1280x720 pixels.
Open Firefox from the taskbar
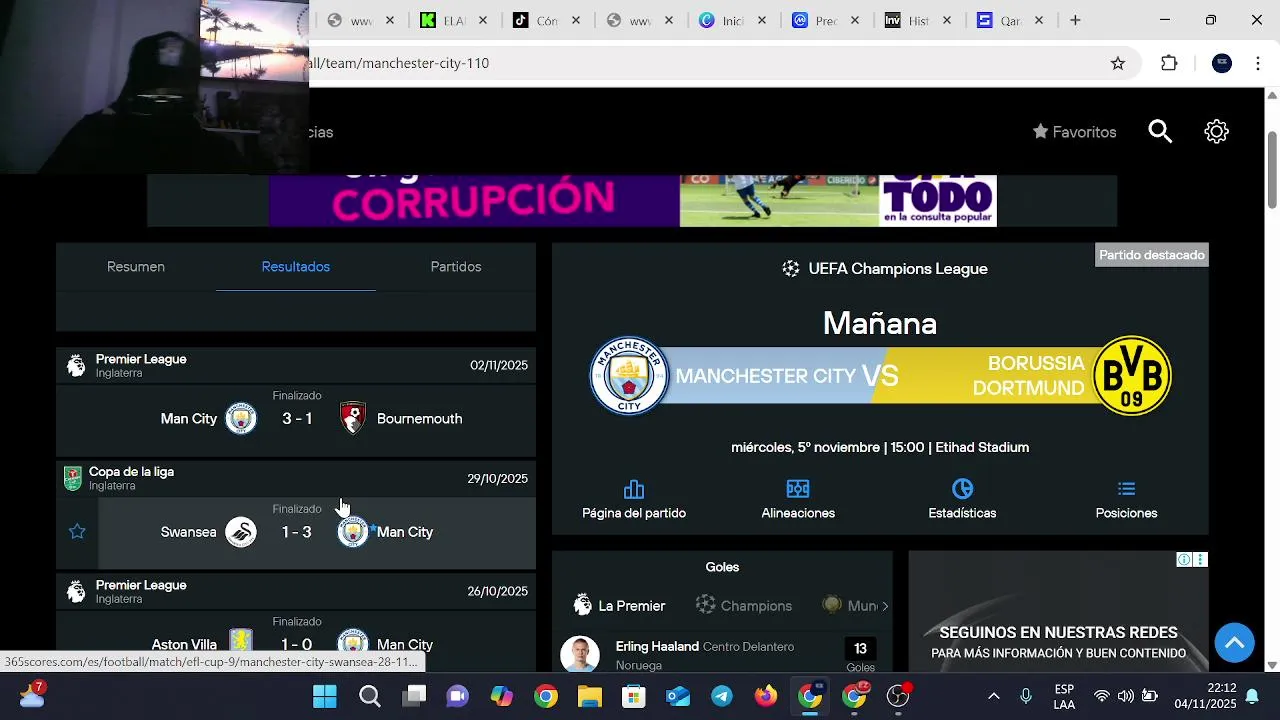pos(766,696)
